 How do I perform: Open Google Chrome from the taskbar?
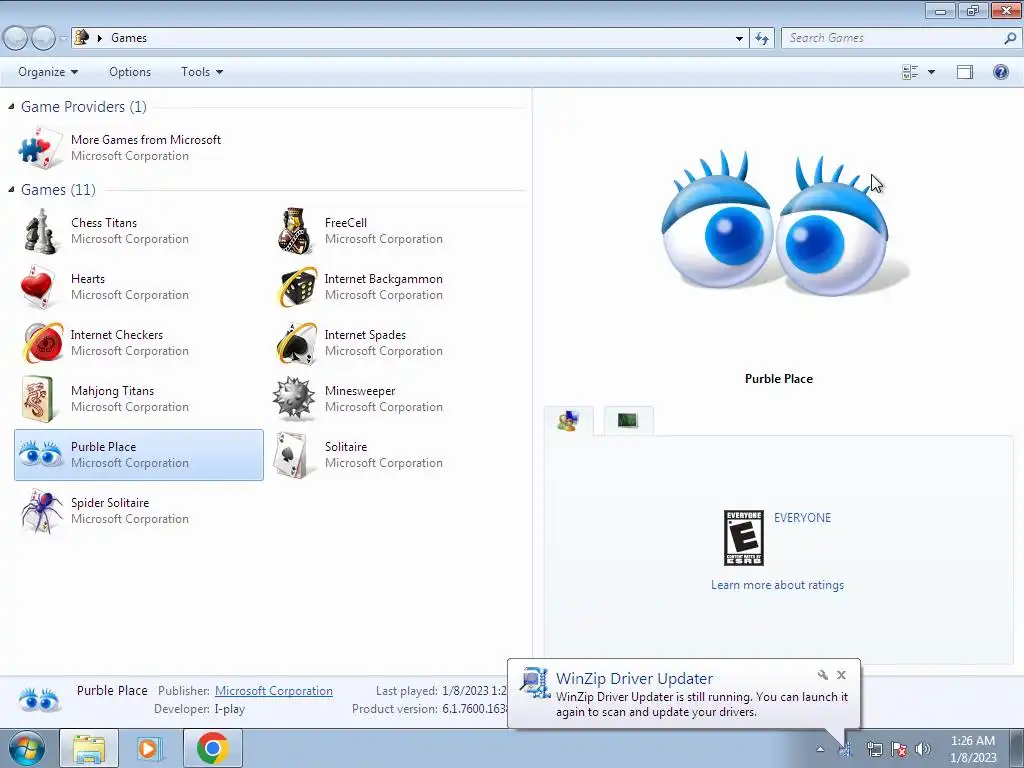[212, 748]
